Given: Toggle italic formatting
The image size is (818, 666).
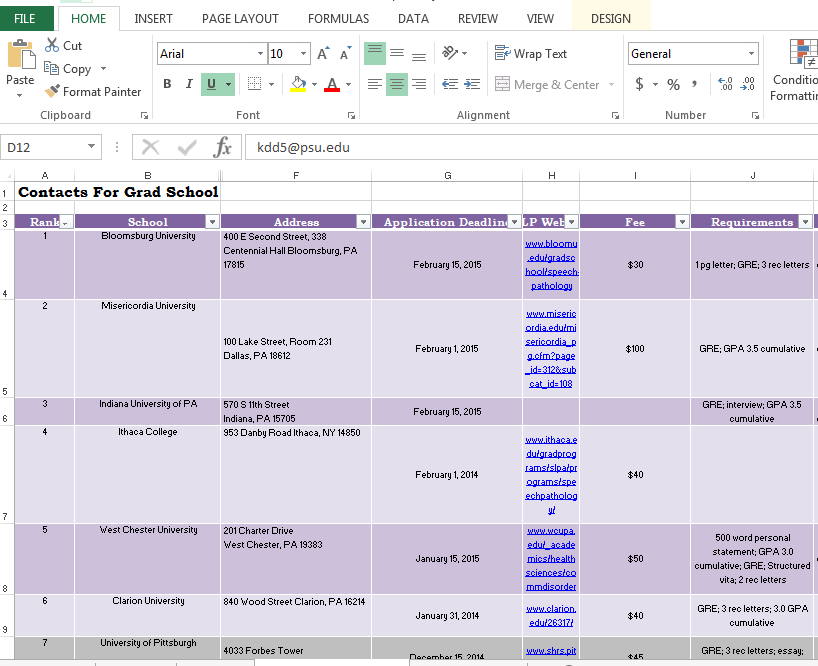Looking at the screenshot, I should (189, 83).
